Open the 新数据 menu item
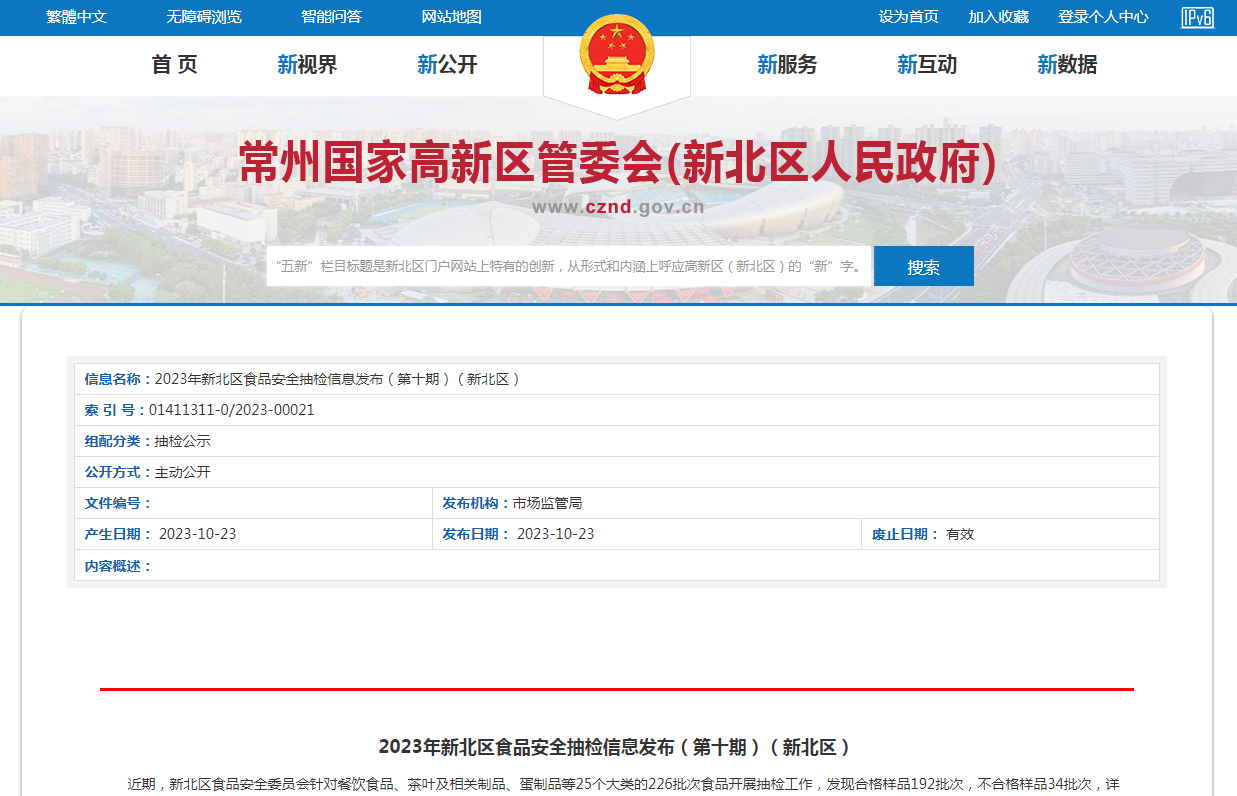The width and height of the screenshot is (1237, 796). (x=1067, y=65)
